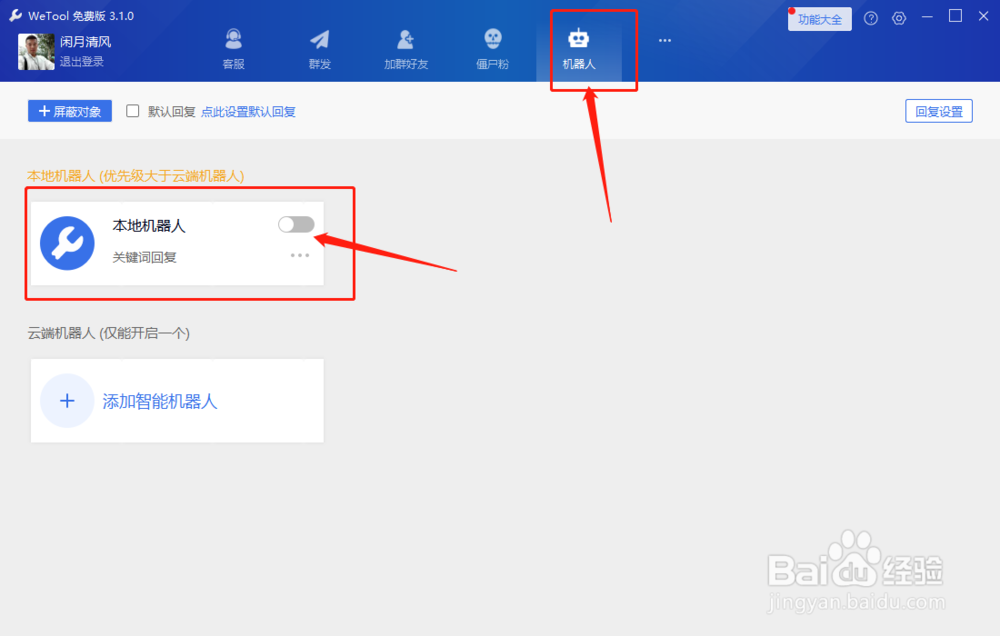This screenshot has width=1000, height=636.
Task: Open the settings gear icon
Action: pos(897,17)
